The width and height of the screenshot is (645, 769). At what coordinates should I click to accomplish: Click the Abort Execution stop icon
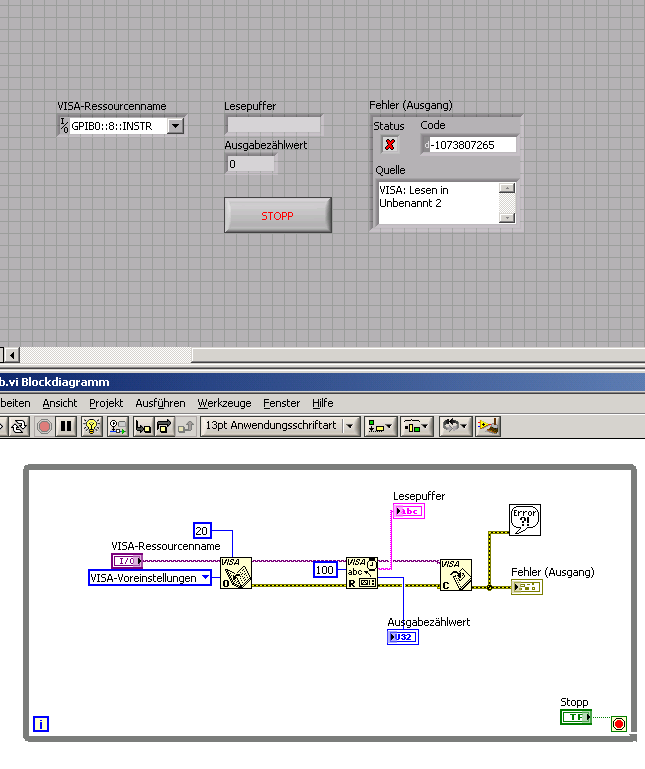pos(44,426)
